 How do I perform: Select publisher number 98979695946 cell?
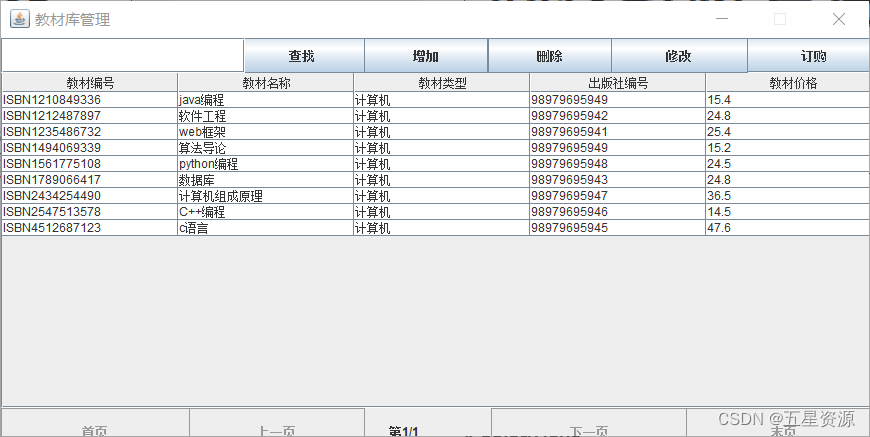(618, 212)
